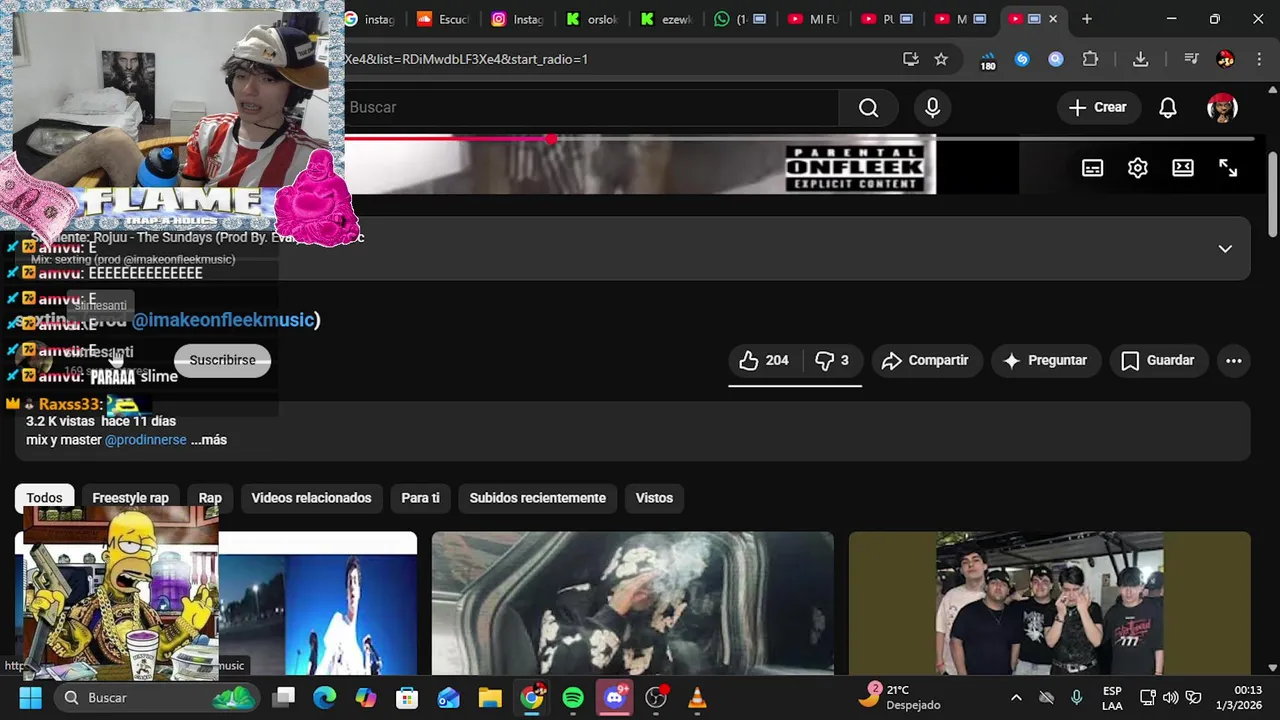This screenshot has width=1280, height=720.
Task: Select the Rap filter chip
Action: 210,498
